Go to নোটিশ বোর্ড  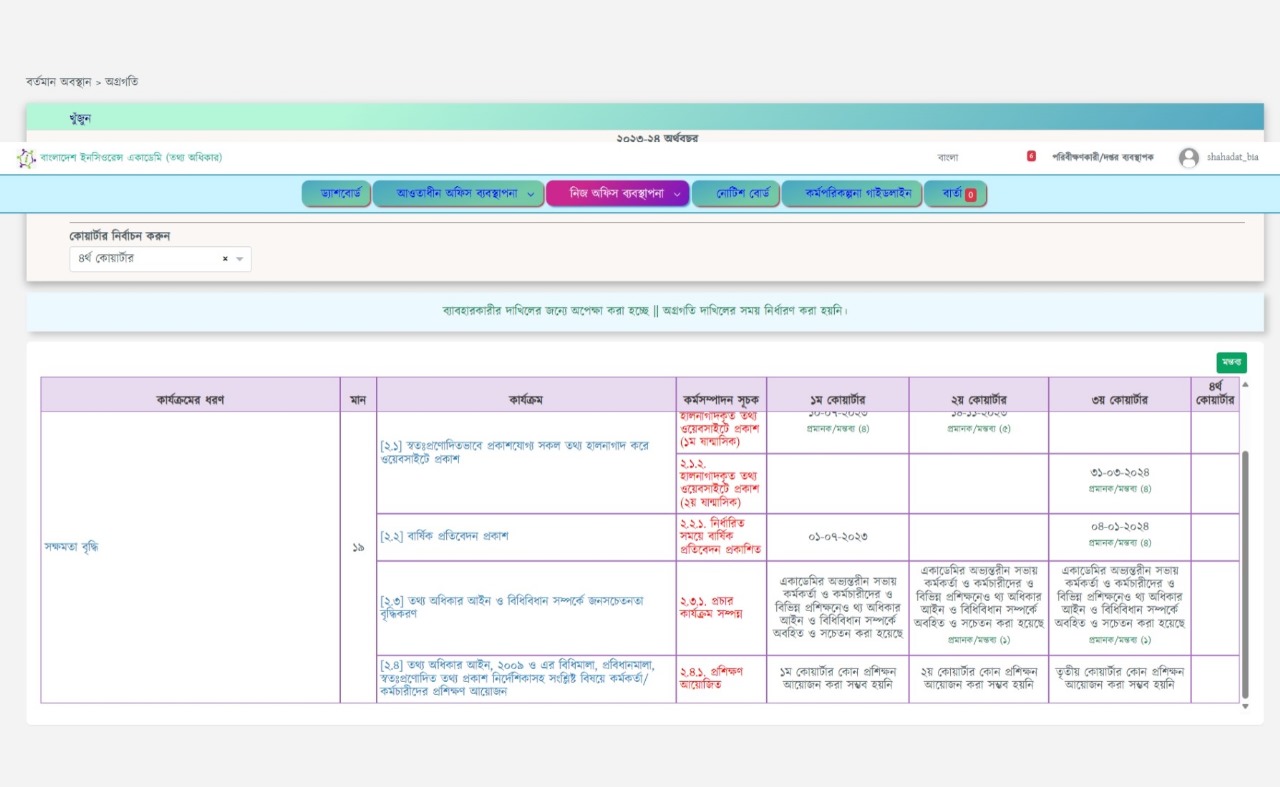(x=735, y=194)
